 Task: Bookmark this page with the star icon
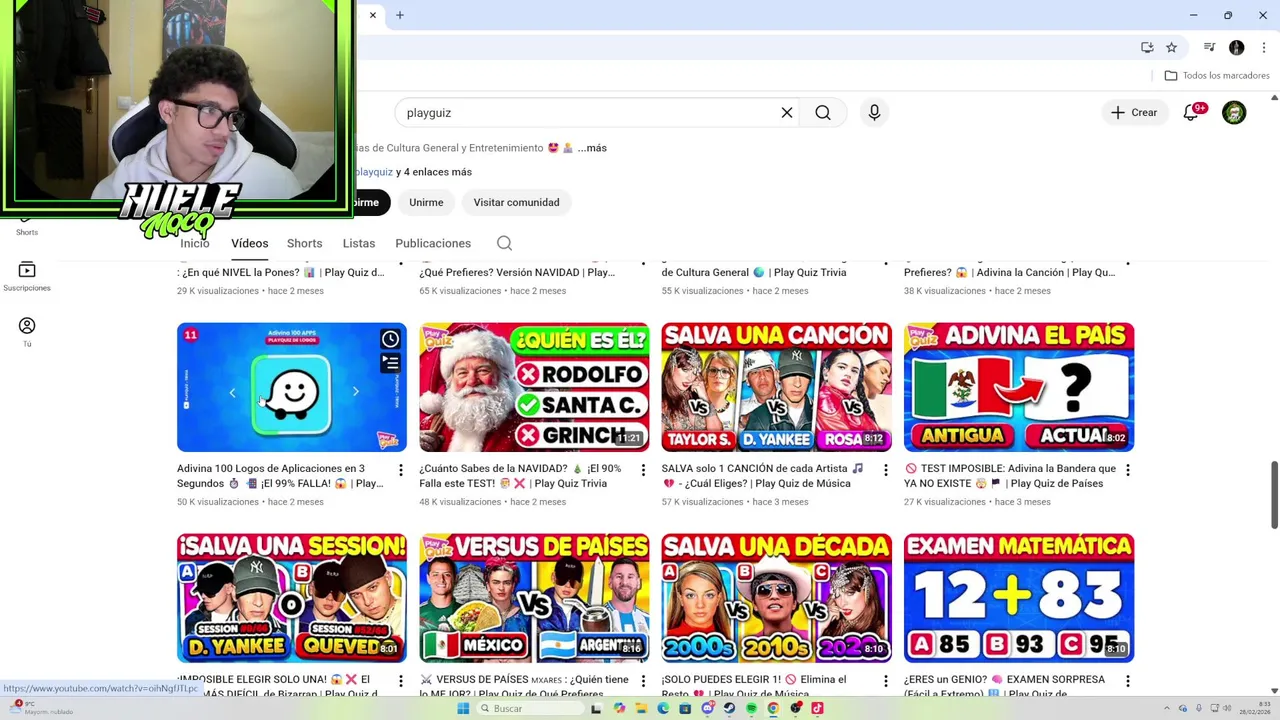[1171, 47]
